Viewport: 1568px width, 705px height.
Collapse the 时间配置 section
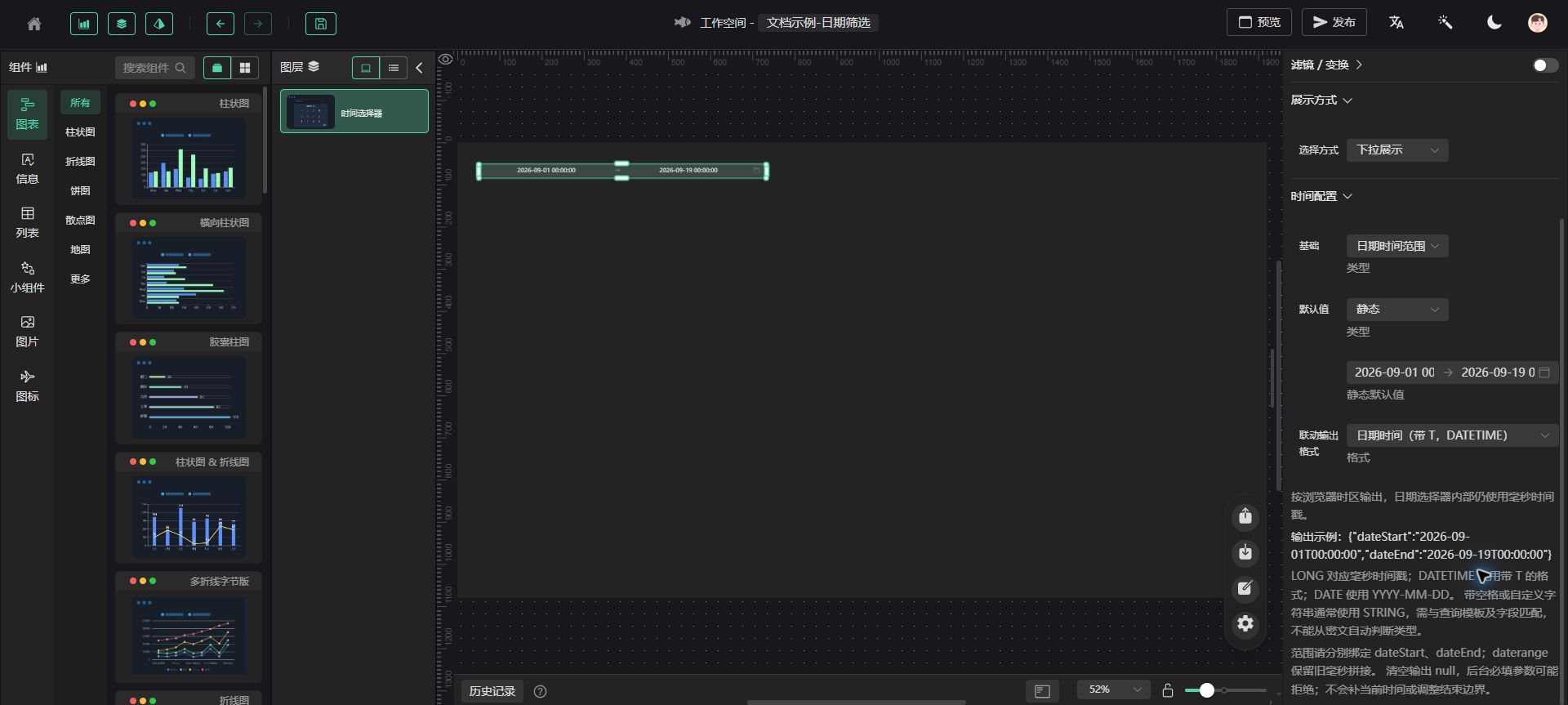[x=1321, y=196]
